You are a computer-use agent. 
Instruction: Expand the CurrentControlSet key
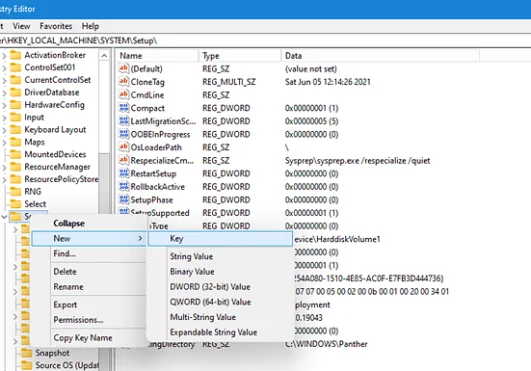(4, 81)
